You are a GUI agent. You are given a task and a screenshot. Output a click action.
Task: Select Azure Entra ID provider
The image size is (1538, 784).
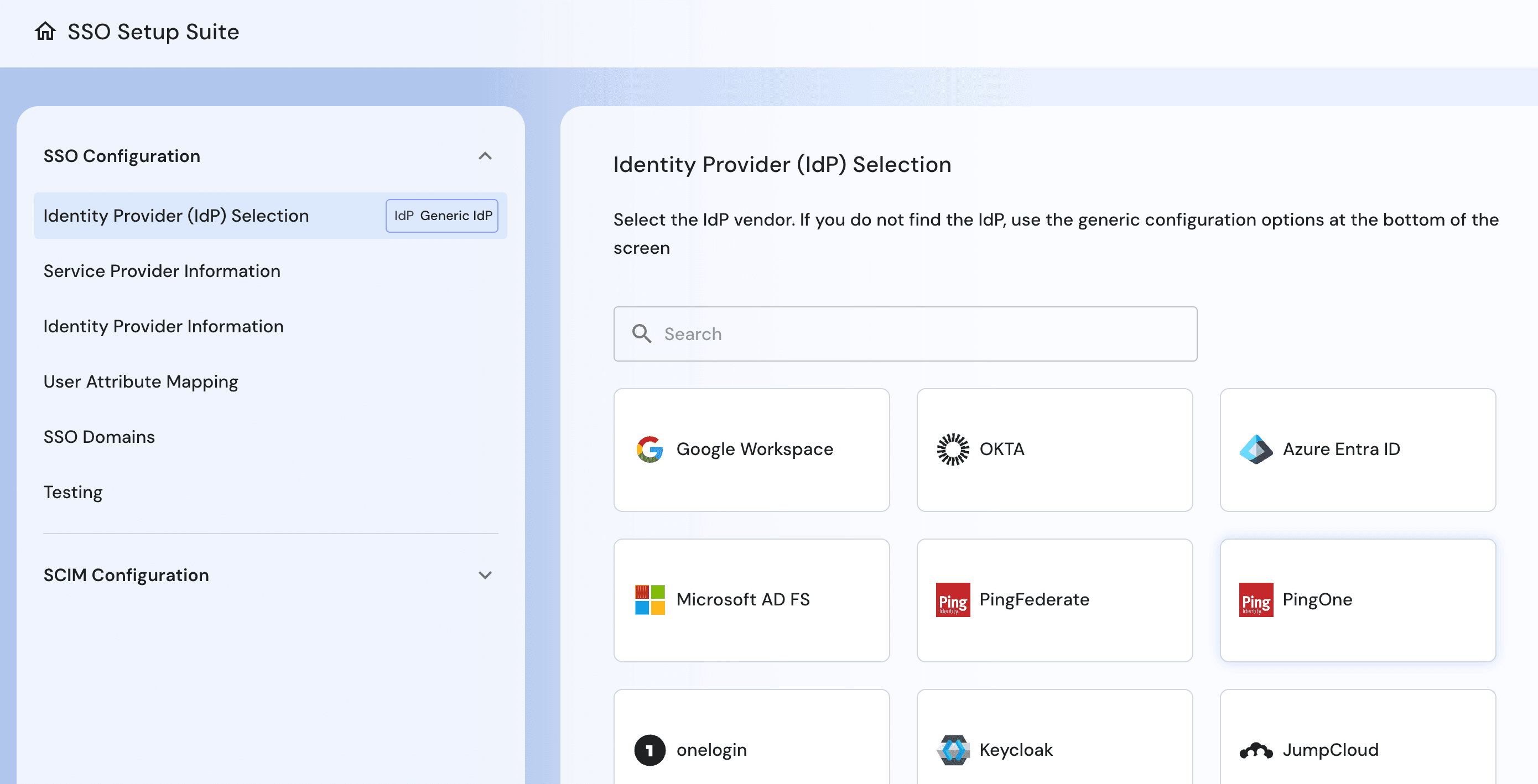click(1357, 450)
